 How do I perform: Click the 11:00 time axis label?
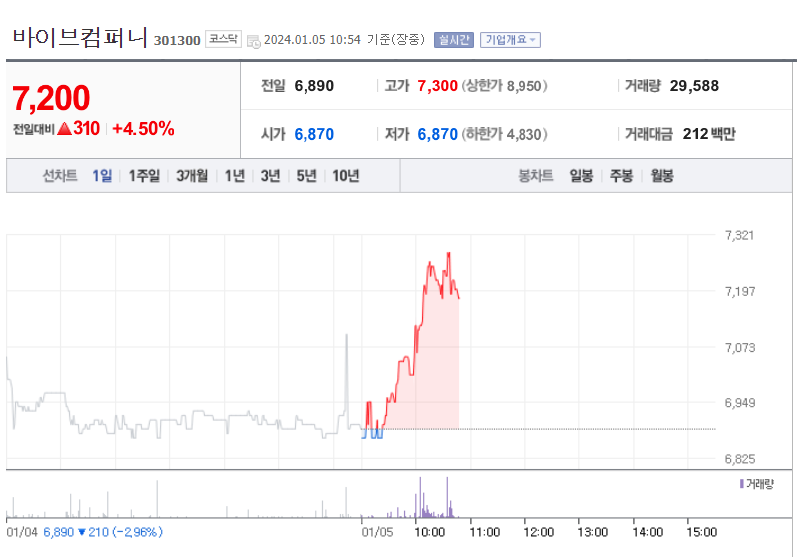tap(484, 532)
